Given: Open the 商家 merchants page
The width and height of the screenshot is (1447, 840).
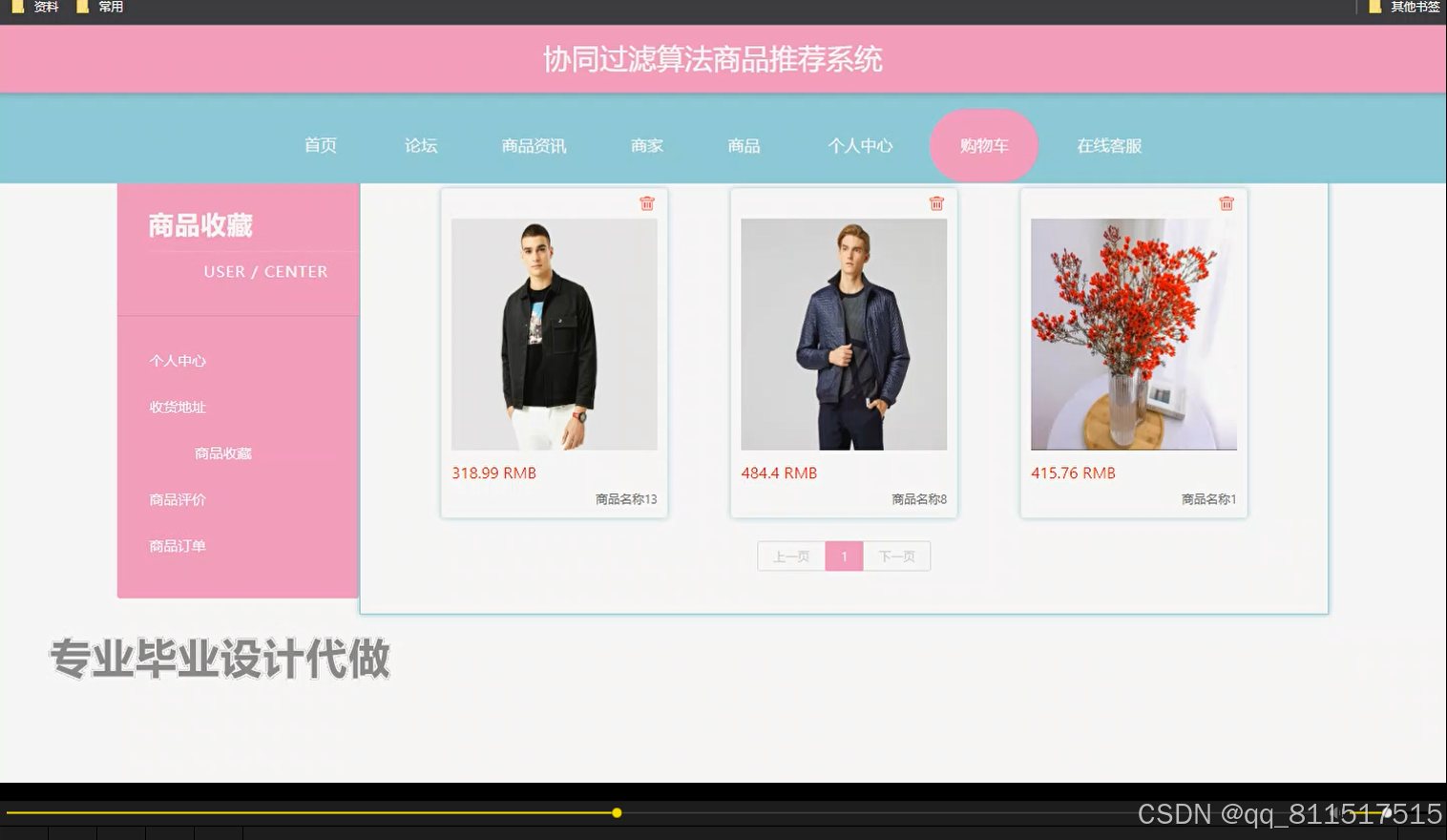Looking at the screenshot, I should pyautogui.click(x=647, y=145).
